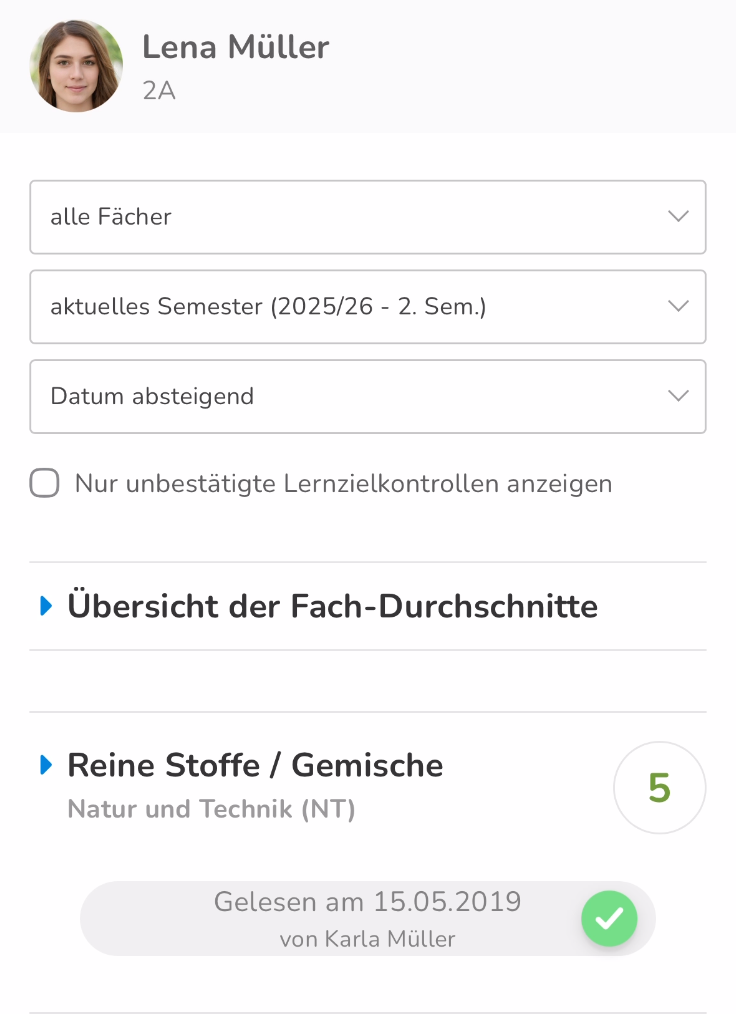Enable the unbestätigte Lernzielkontrollen checkbox
Screen dimensions: 736x1014
coord(45,483)
